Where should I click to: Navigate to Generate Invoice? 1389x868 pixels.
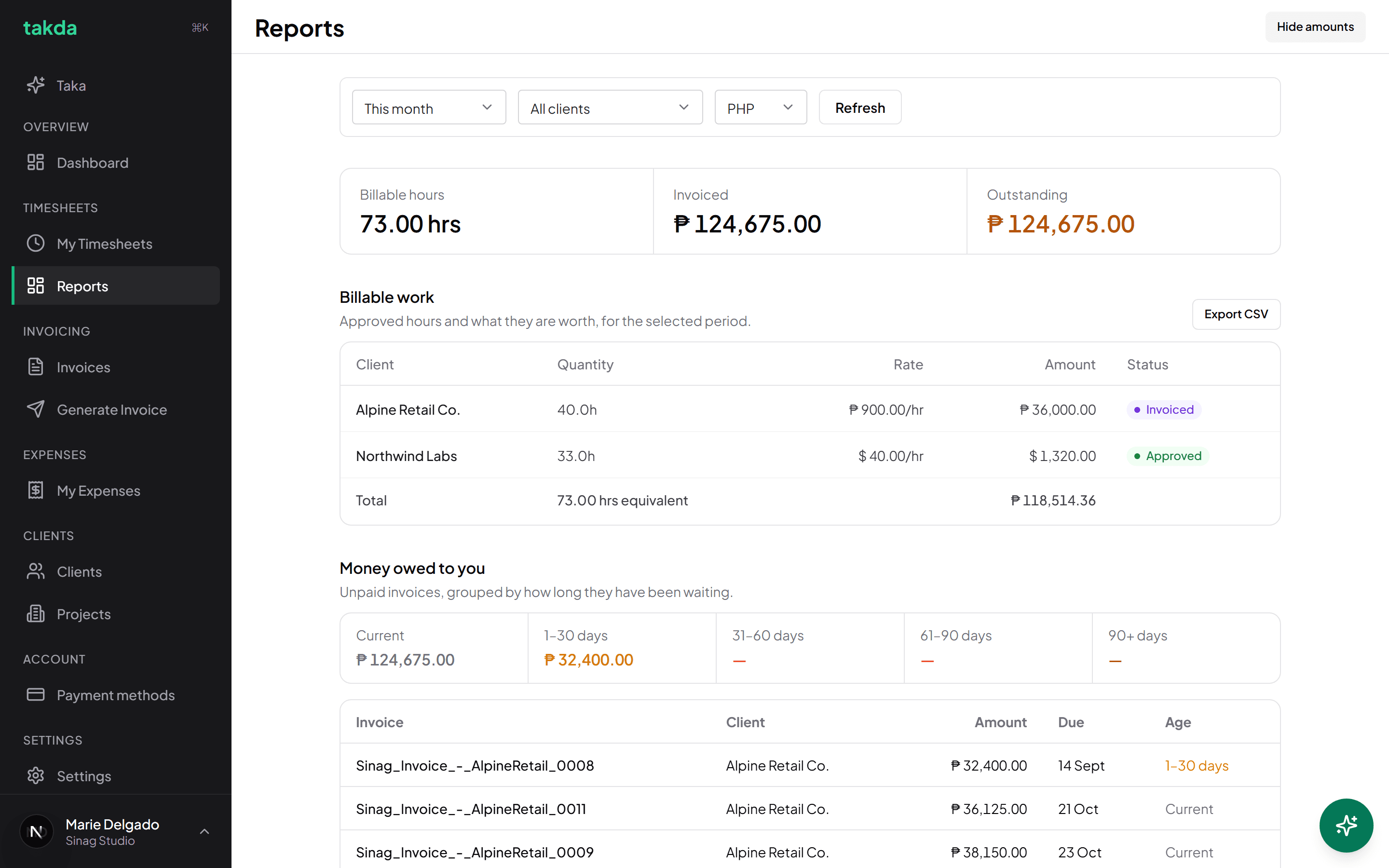point(115,409)
